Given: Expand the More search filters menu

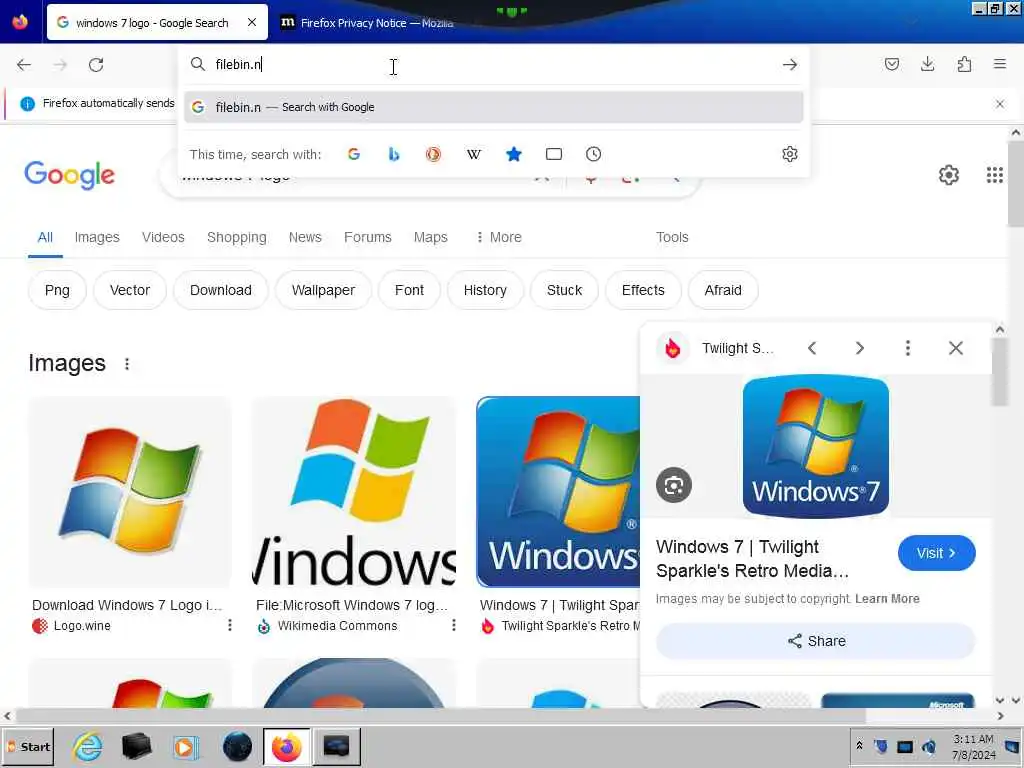Looking at the screenshot, I should (498, 237).
